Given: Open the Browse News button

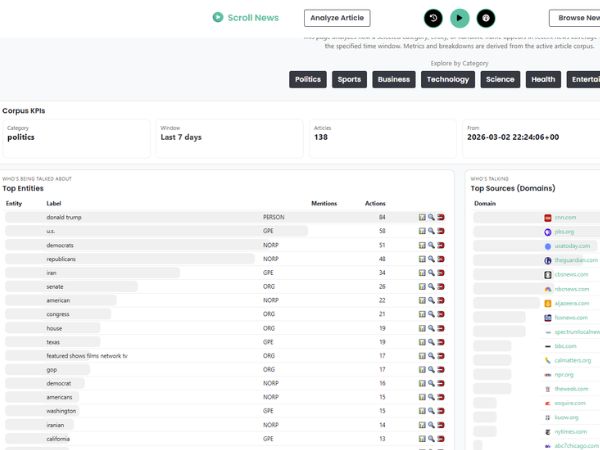Looking at the screenshot, I should point(575,18).
